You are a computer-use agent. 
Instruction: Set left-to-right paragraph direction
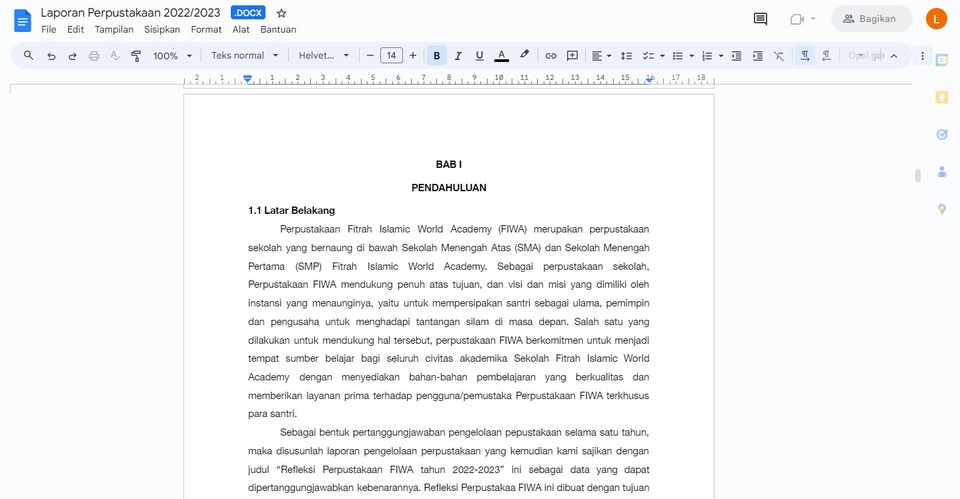[x=804, y=56]
